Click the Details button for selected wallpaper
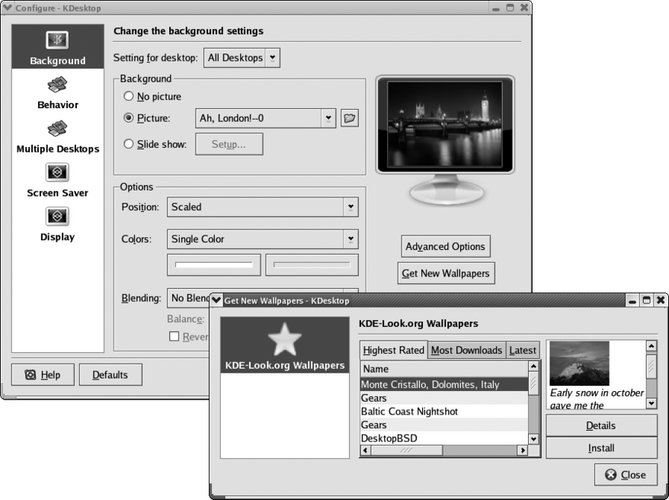The width and height of the screenshot is (669, 500). [x=601, y=425]
